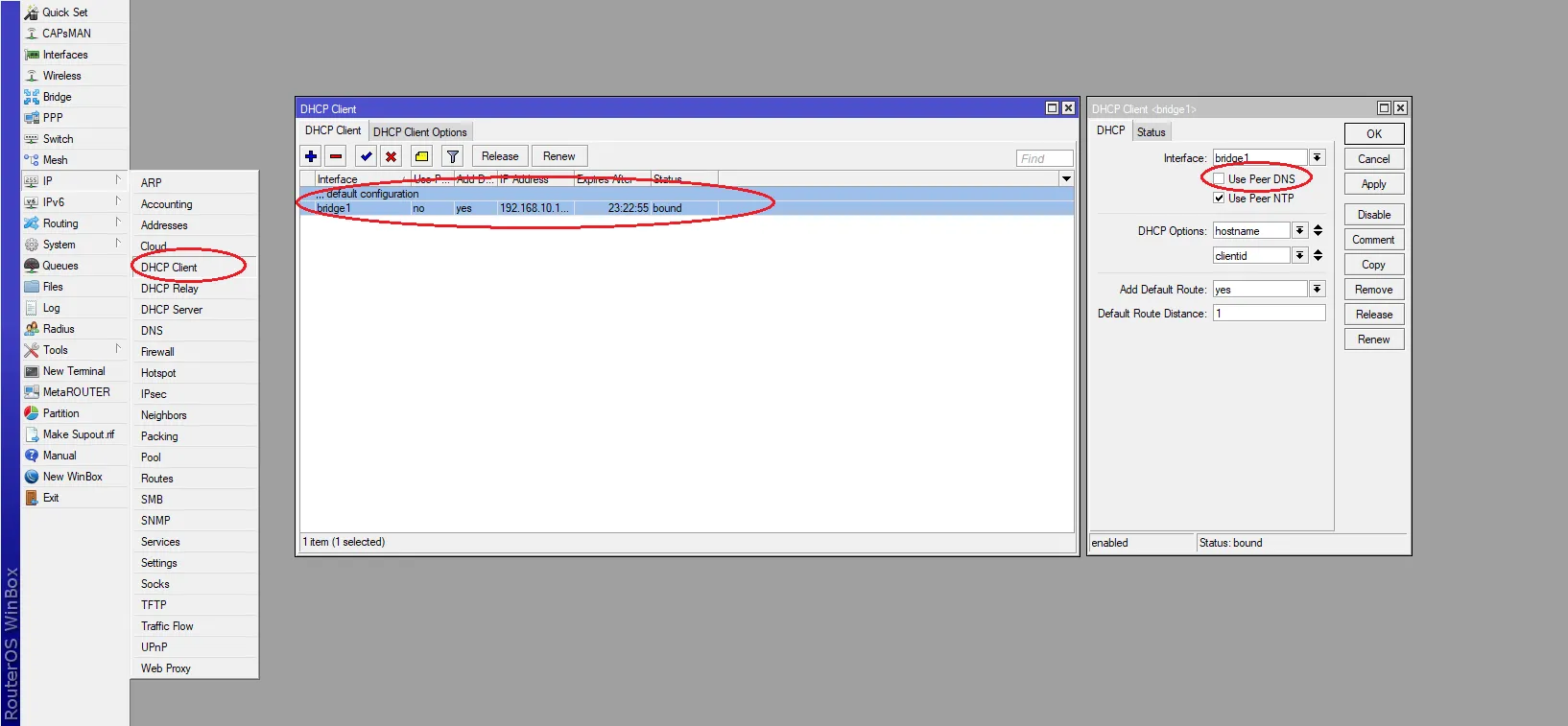Click Renew in the bridge1 dialog
The height and width of the screenshot is (726, 1568).
(1374, 340)
